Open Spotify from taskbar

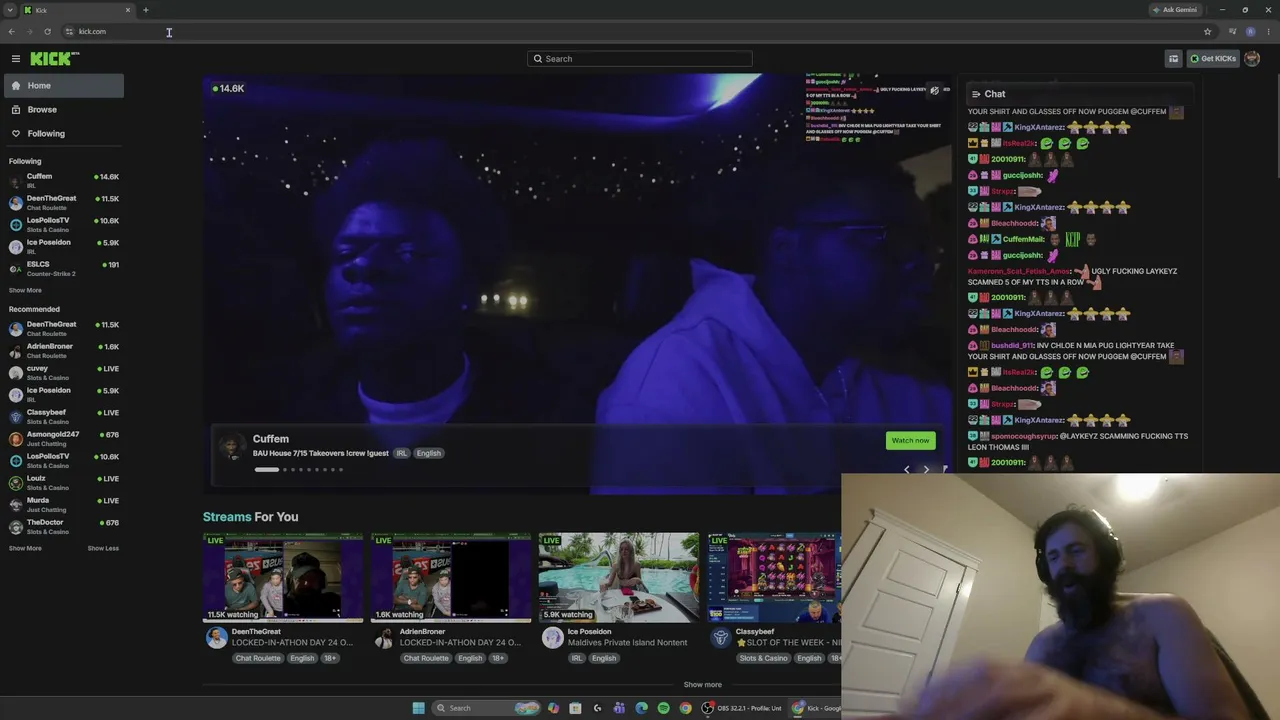(x=663, y=708)
